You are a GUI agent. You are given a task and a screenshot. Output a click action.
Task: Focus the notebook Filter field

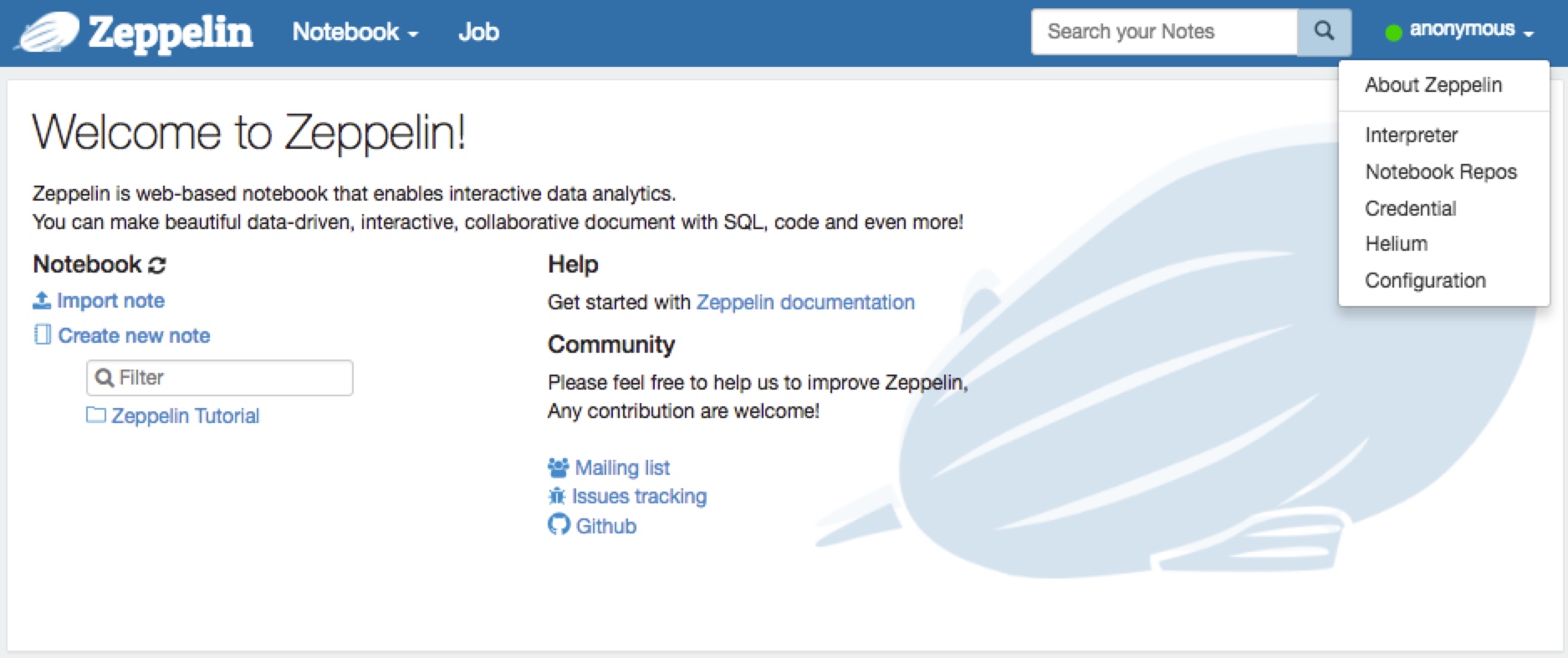[219, 378]
